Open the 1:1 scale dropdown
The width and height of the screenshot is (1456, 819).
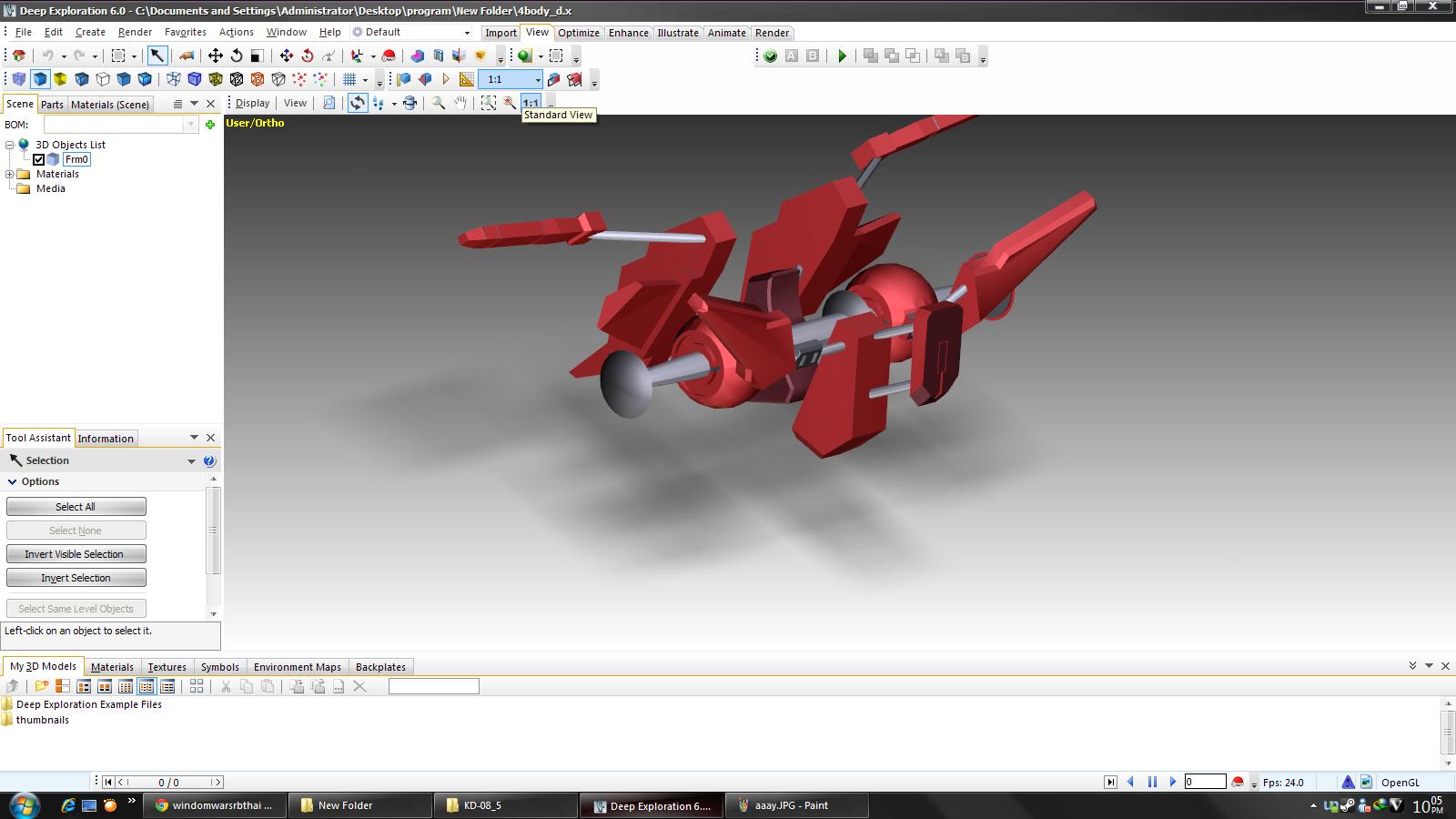click(537, 79)
